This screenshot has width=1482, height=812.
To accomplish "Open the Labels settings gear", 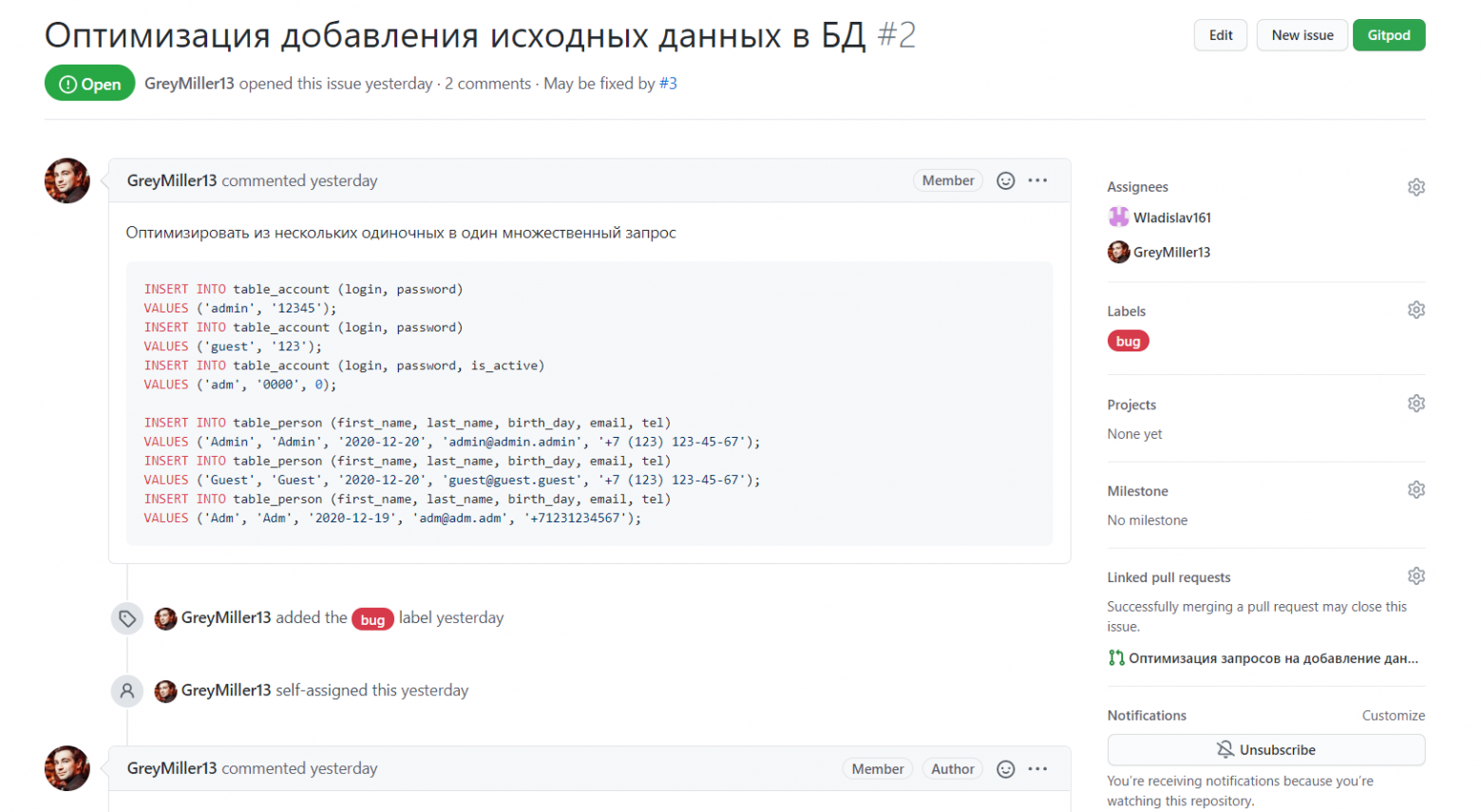I will 1415,311.
